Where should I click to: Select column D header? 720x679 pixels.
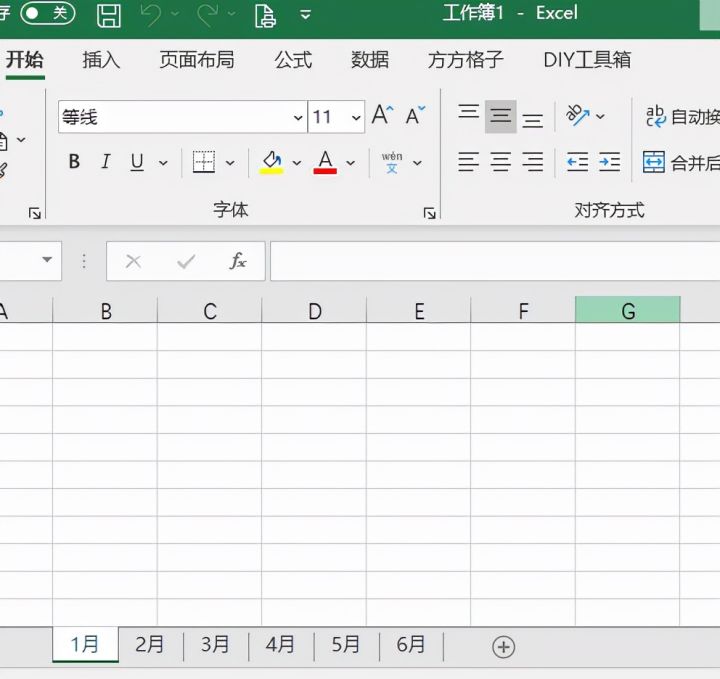[314, 310]
